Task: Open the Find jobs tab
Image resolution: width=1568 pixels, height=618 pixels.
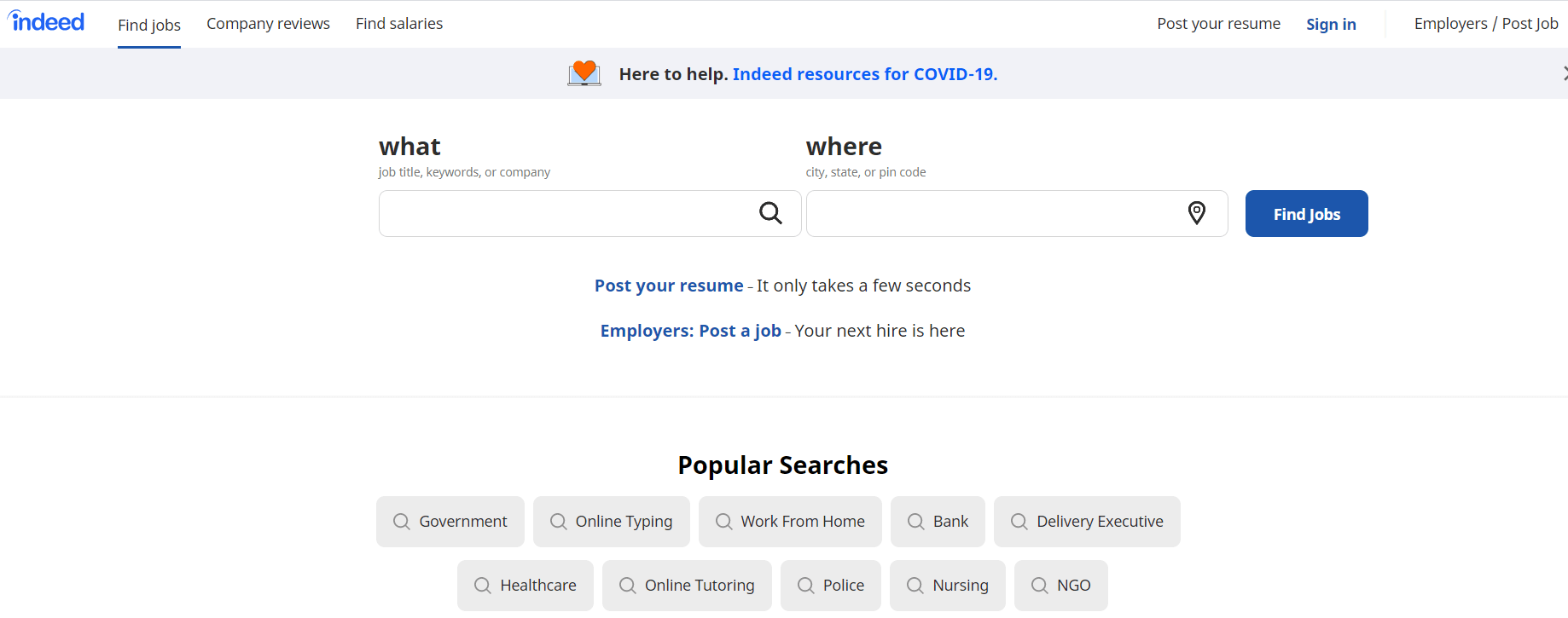Action: pyautogui.click(x=149, y=25)
